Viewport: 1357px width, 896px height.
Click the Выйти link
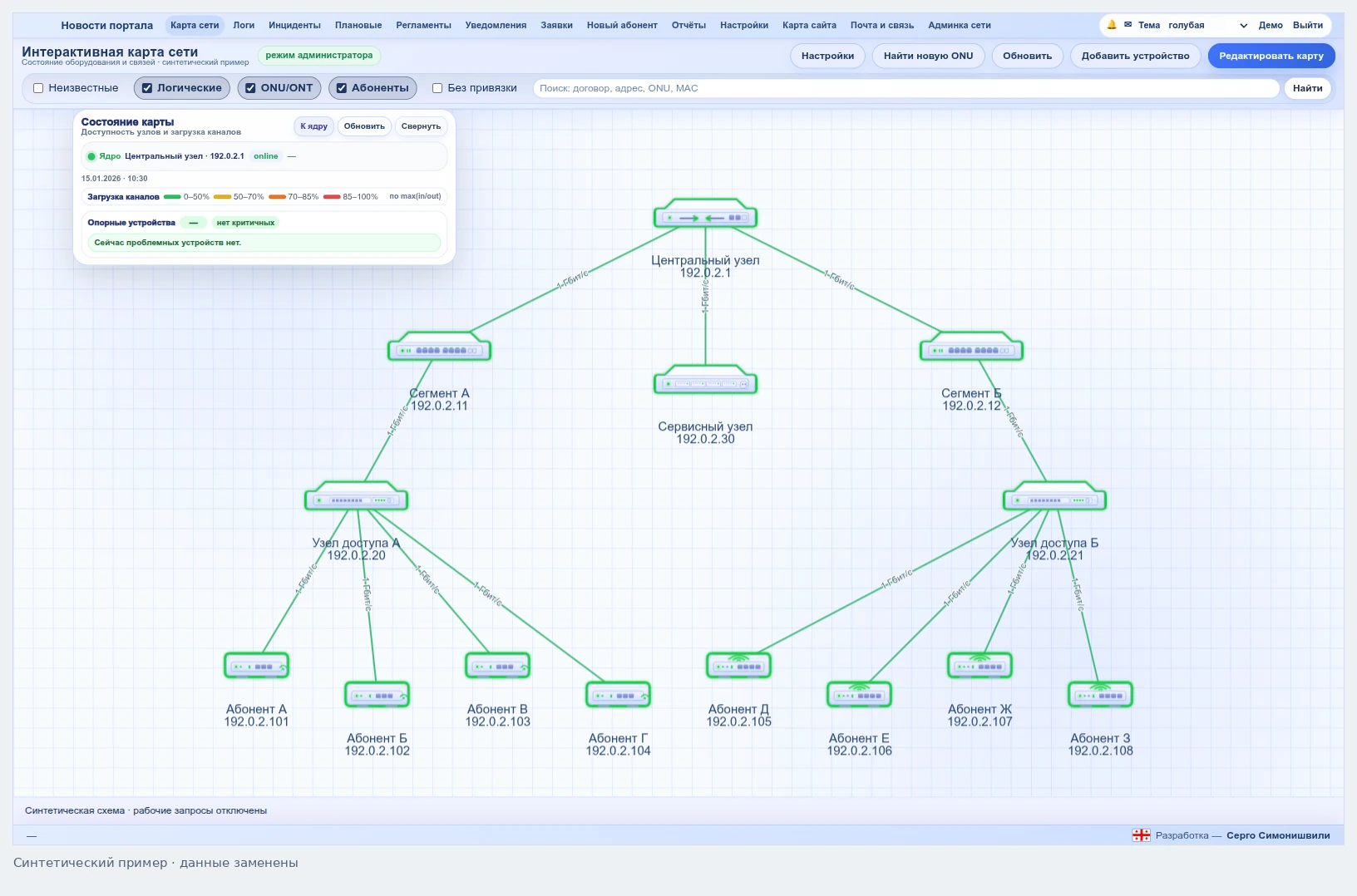[1307, 25]
